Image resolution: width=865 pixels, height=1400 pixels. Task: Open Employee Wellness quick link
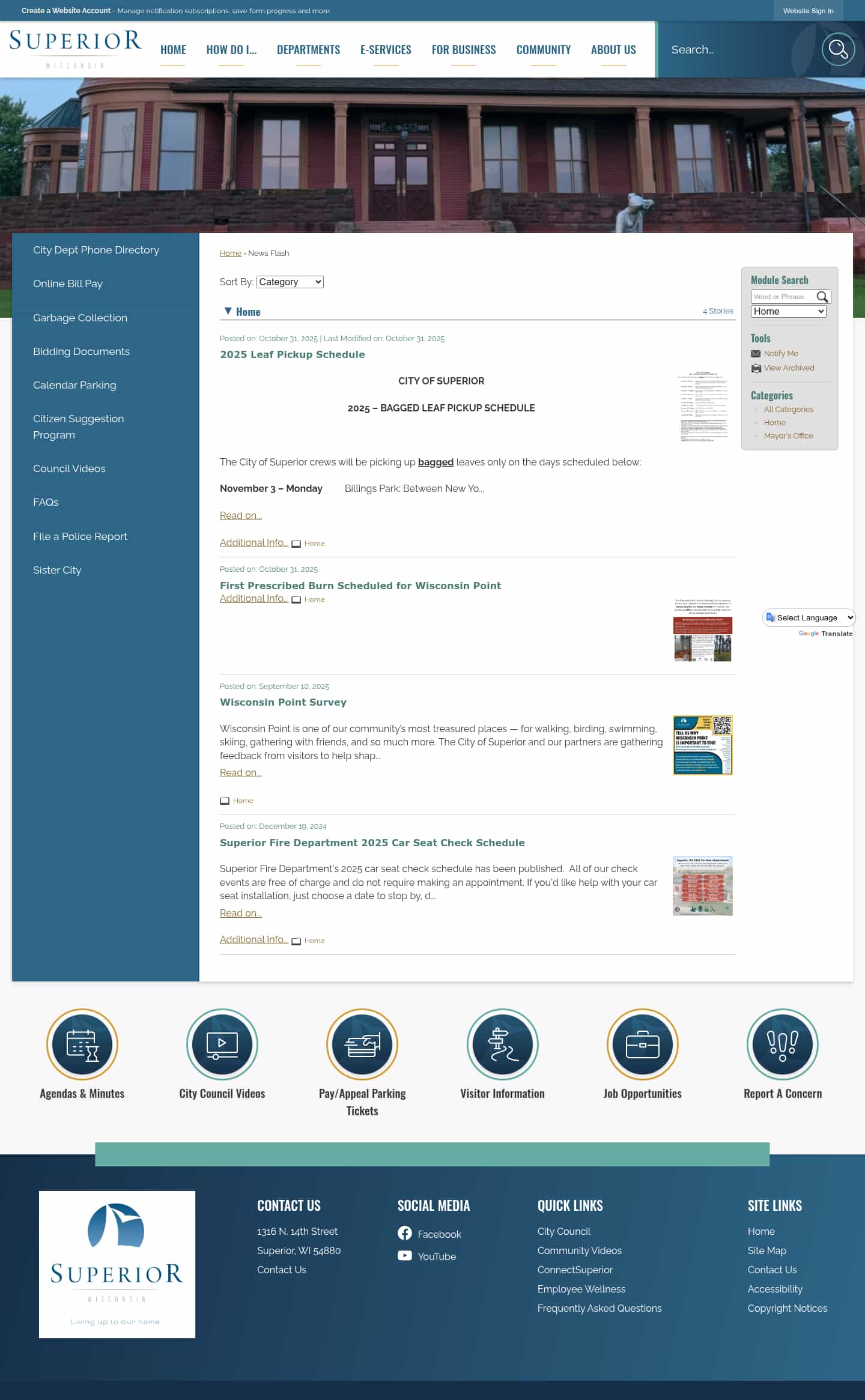coord(581,1289)
